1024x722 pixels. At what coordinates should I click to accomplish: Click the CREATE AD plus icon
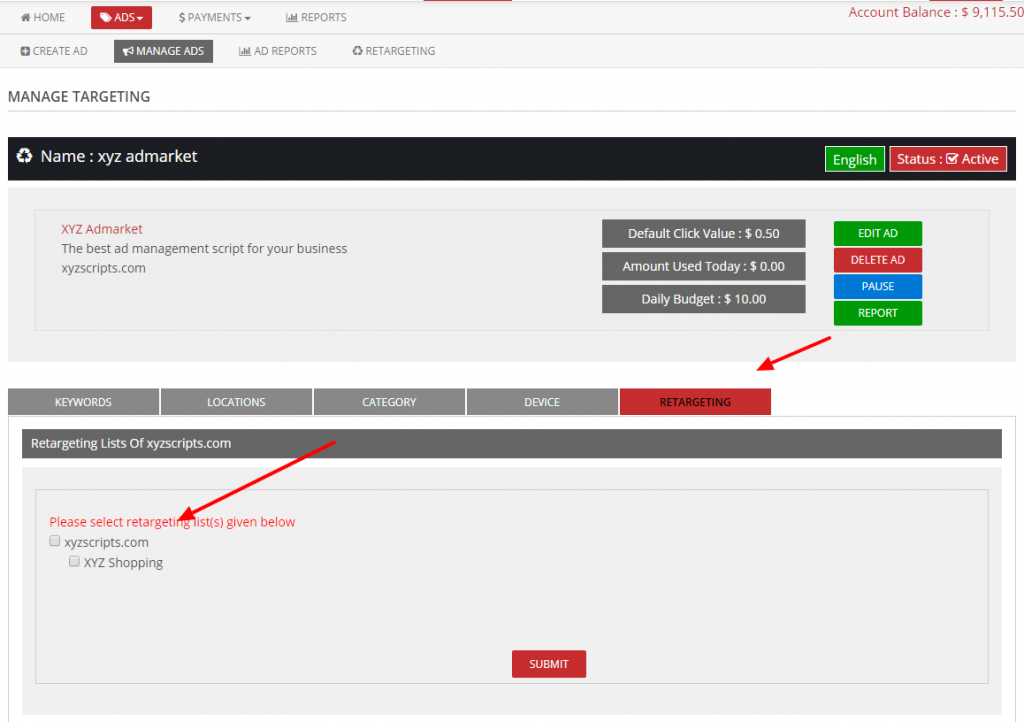[x=27, y=50]
